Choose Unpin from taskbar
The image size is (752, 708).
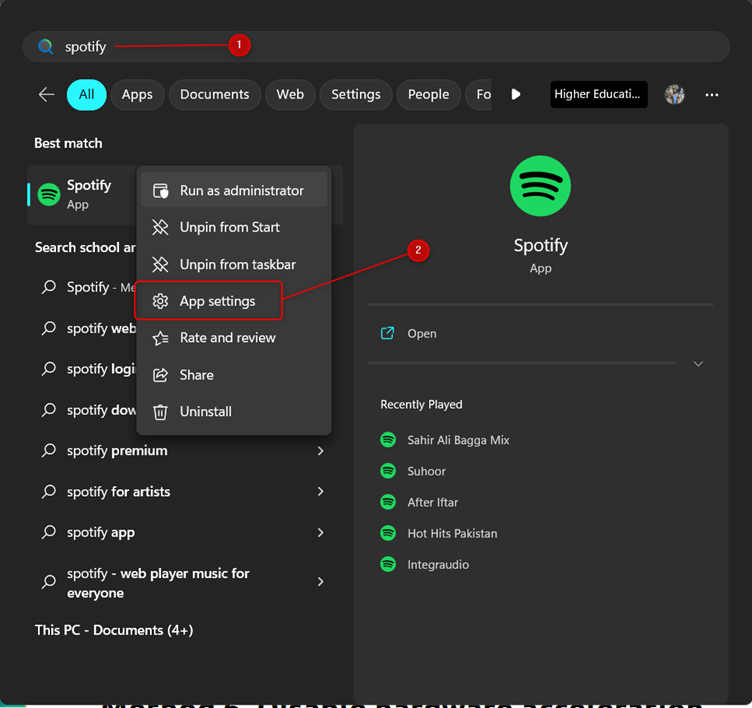pyautogui.click(x=234, y=264)
